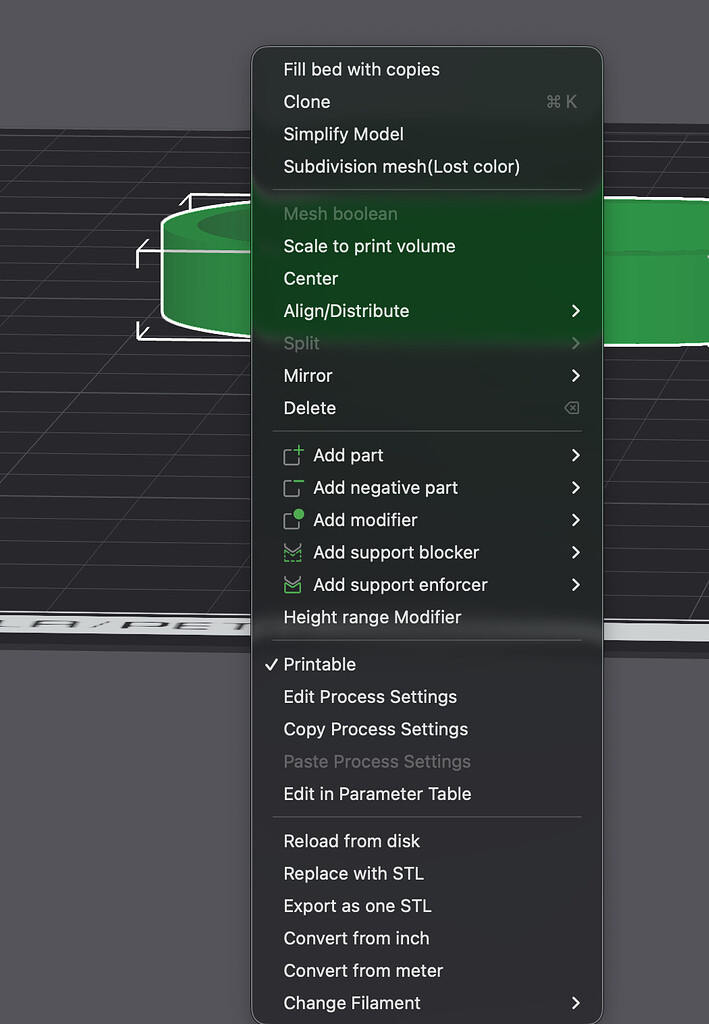The image size is (709, 1024).
Task: Click the Add support enforcer label
Action: tap(400, 584)
